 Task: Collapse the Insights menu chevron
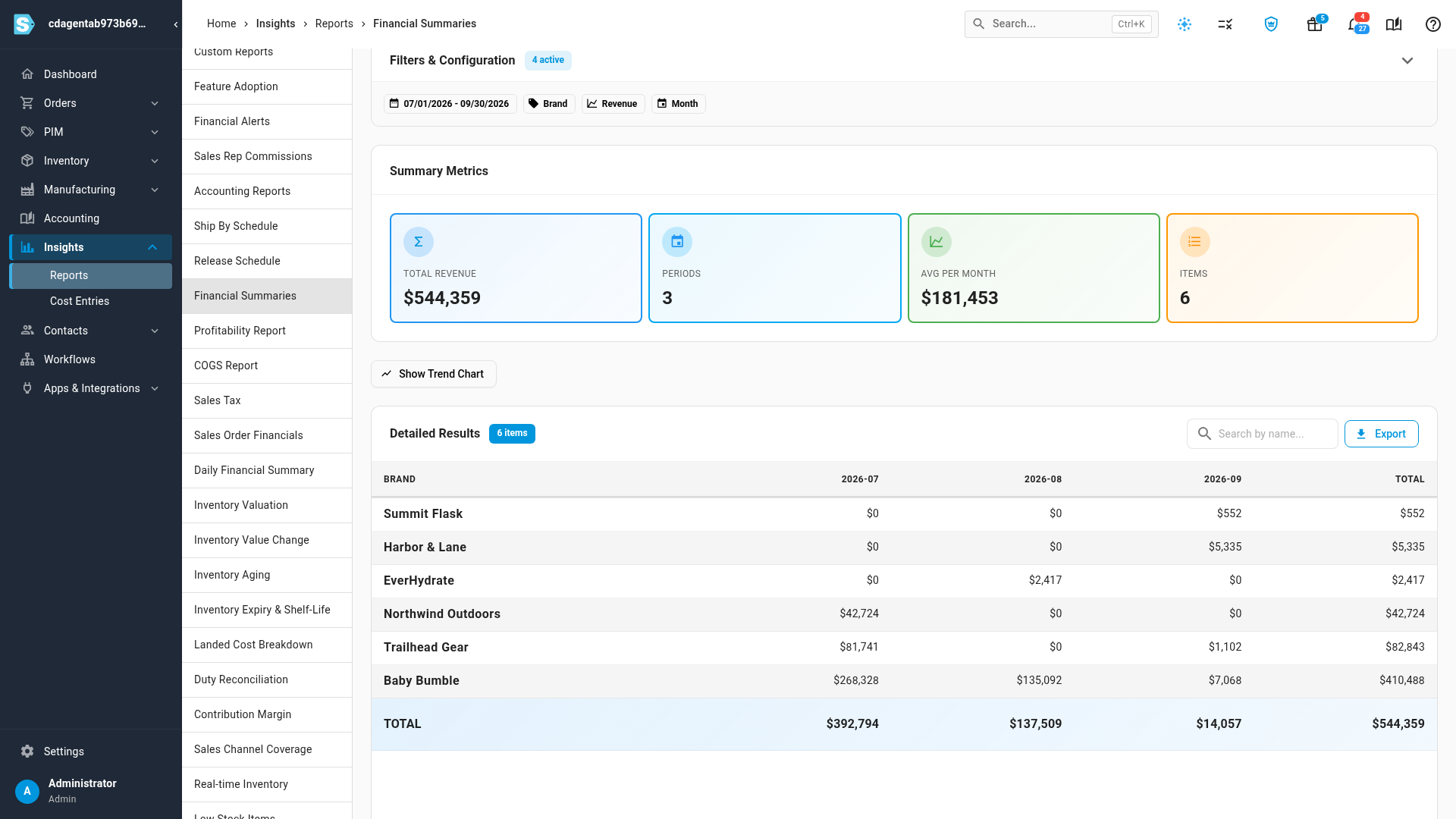tap(152, 247)
